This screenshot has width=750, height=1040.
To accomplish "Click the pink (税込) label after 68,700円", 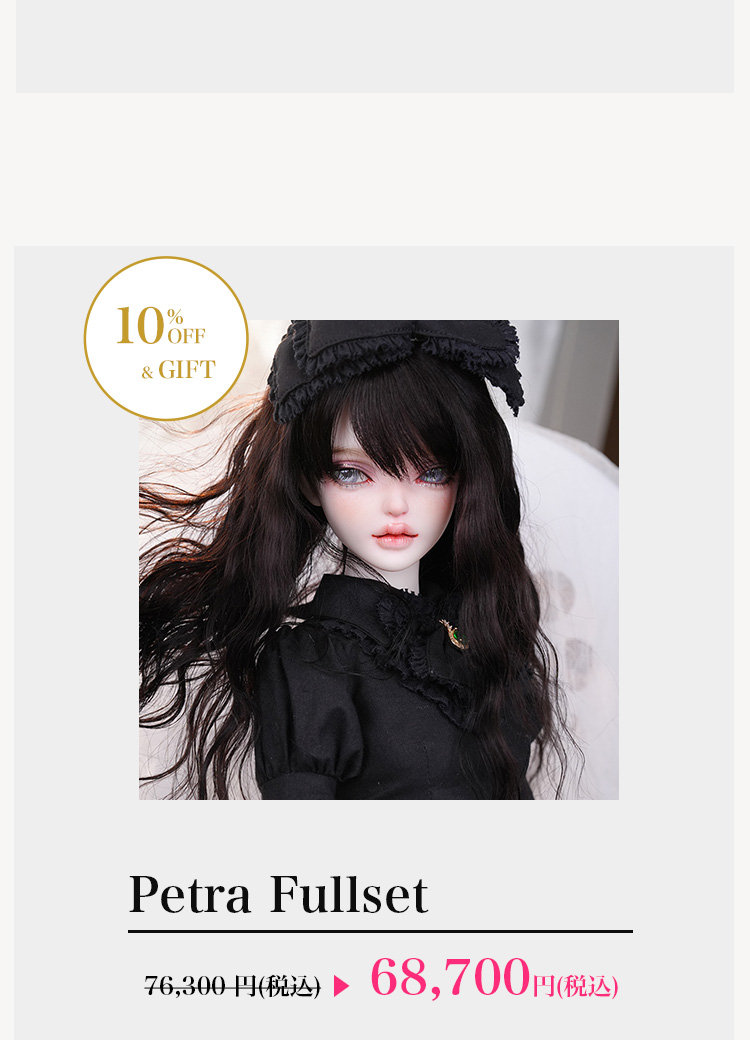I will pyautogui.click(x=588, y=987).
